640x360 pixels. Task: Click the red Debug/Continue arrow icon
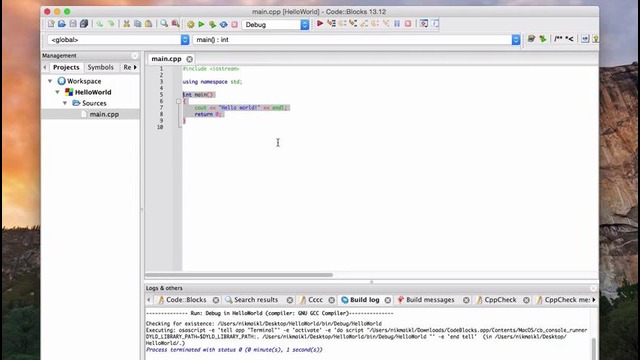320,24
